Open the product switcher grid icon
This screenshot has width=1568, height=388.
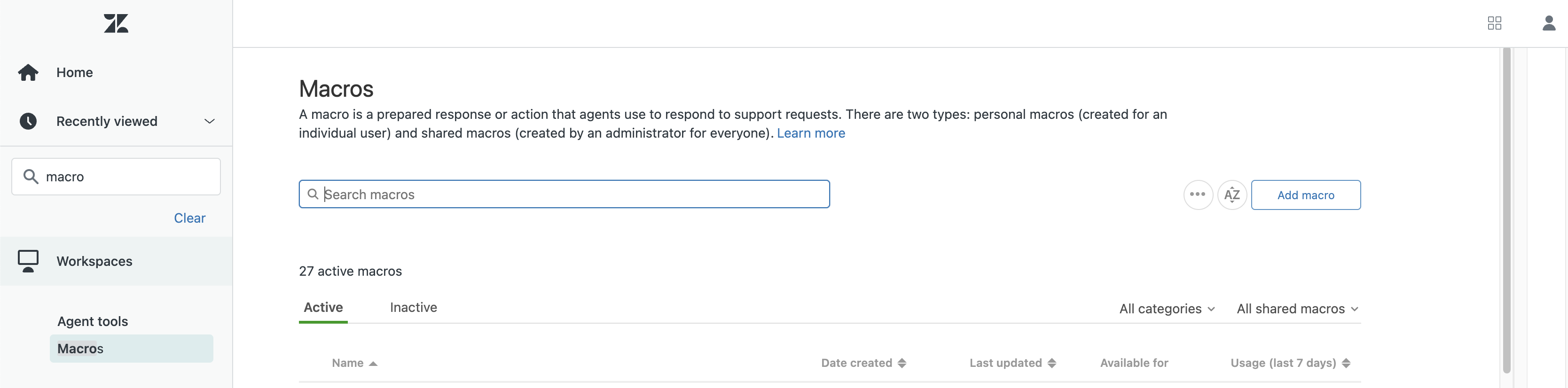point(1494,23)
